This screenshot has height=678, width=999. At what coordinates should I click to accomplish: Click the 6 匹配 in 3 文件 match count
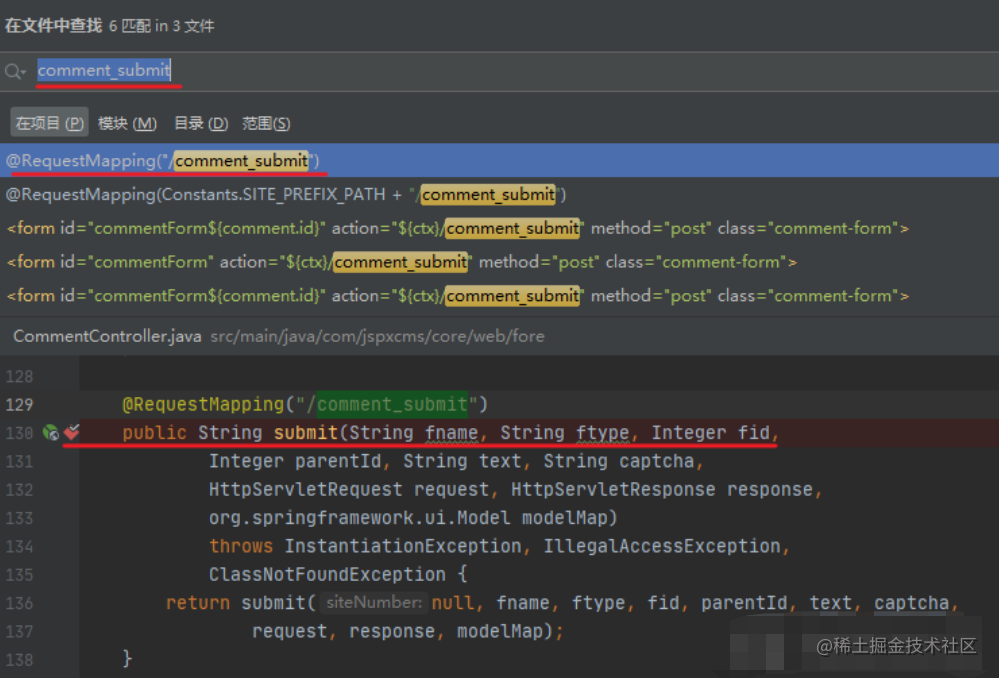point(161,26)
